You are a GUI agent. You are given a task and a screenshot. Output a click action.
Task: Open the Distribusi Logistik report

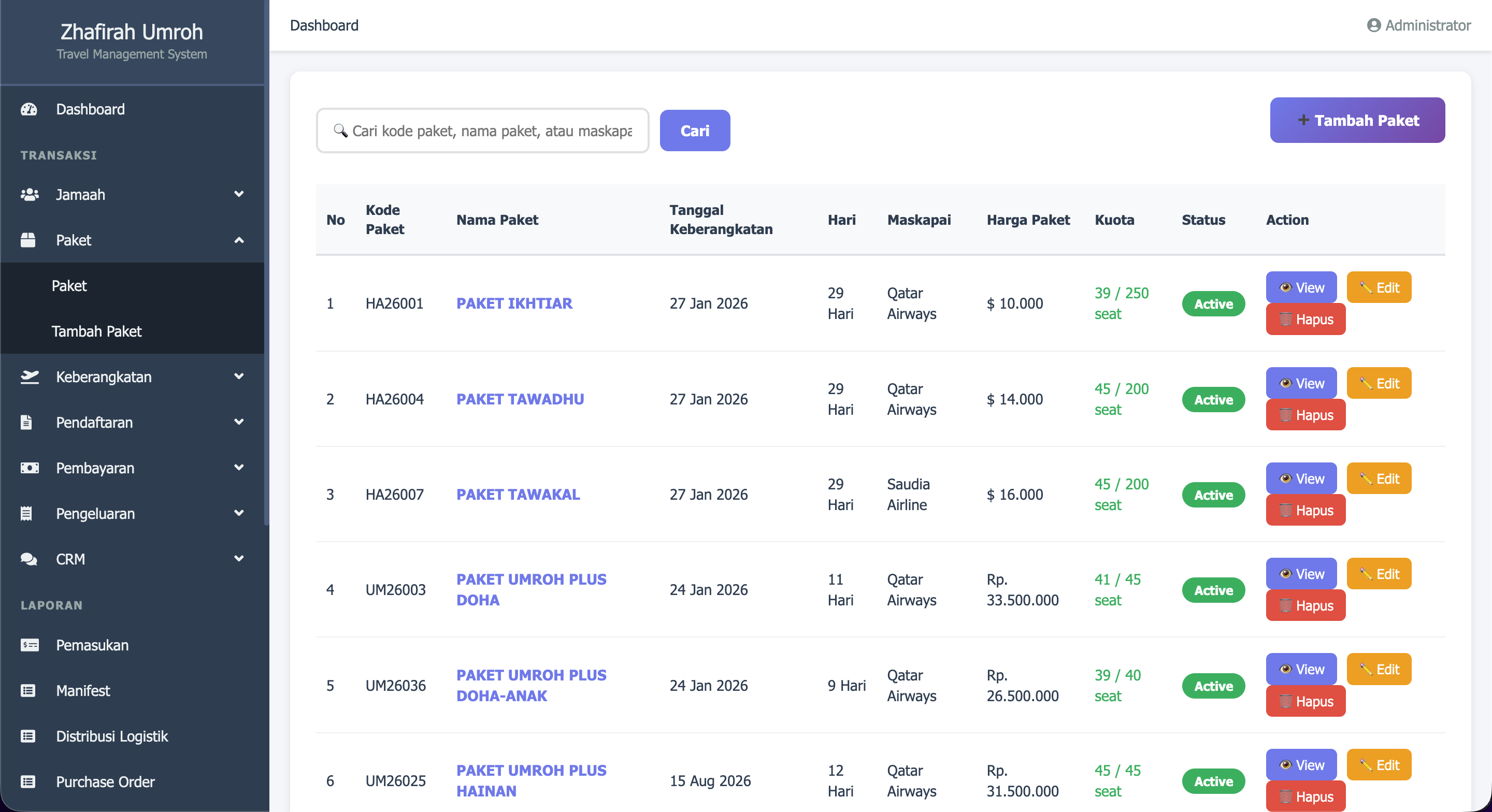pos(132,735)
